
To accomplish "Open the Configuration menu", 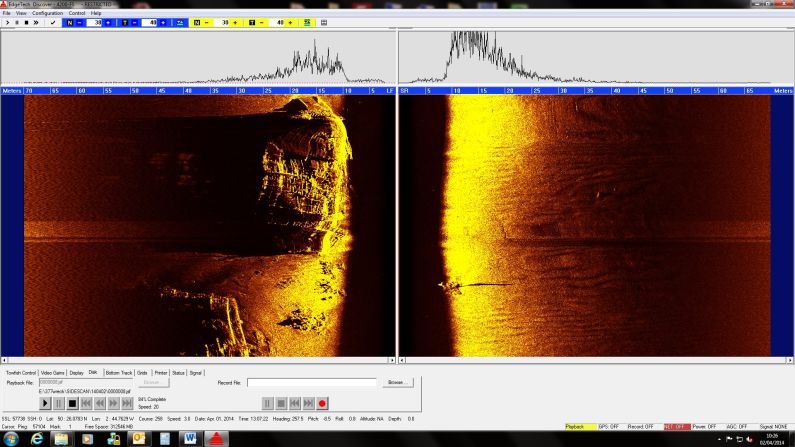I will click(x=47, y=13).
